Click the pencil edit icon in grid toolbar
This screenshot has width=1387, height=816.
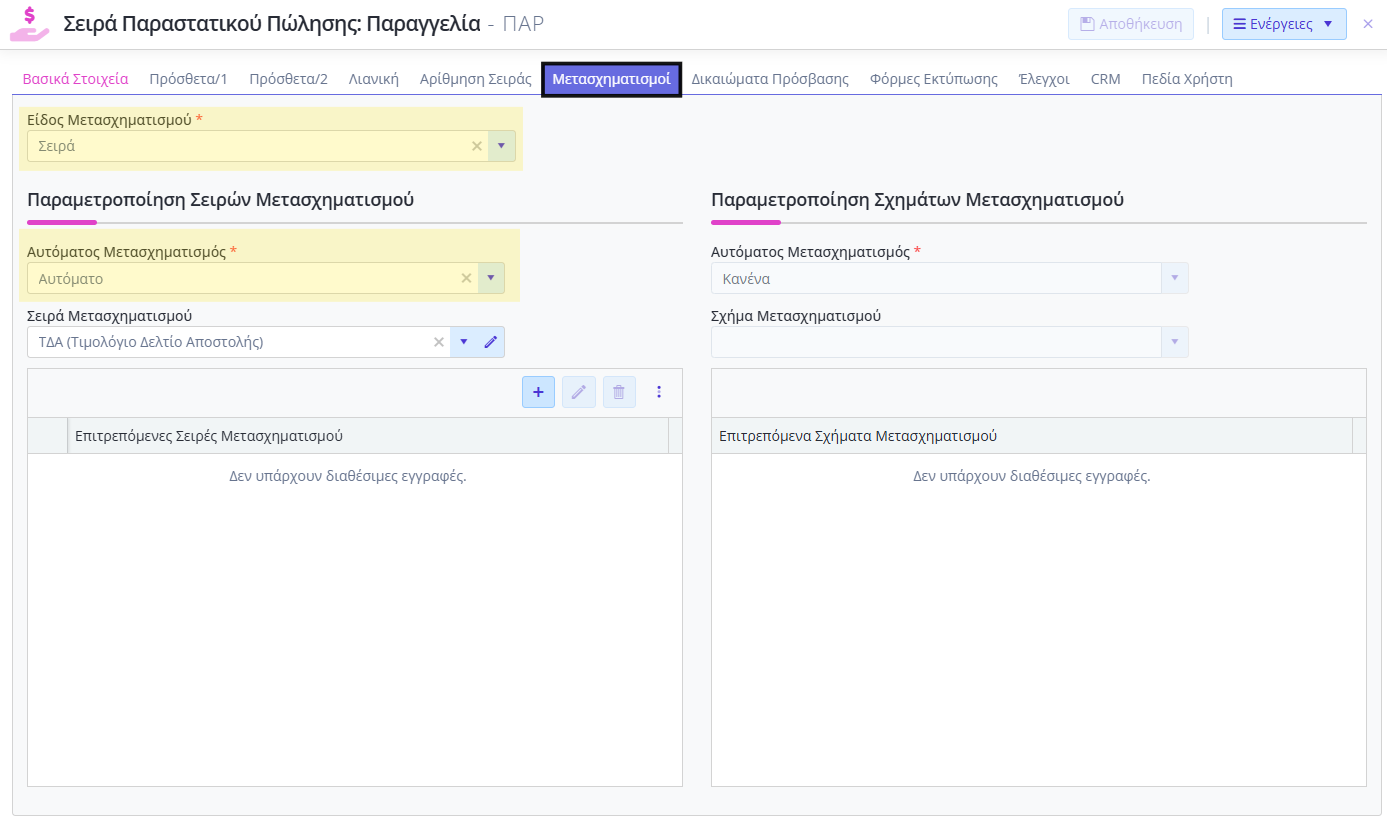pyautogui.click(x=578, y=392)
